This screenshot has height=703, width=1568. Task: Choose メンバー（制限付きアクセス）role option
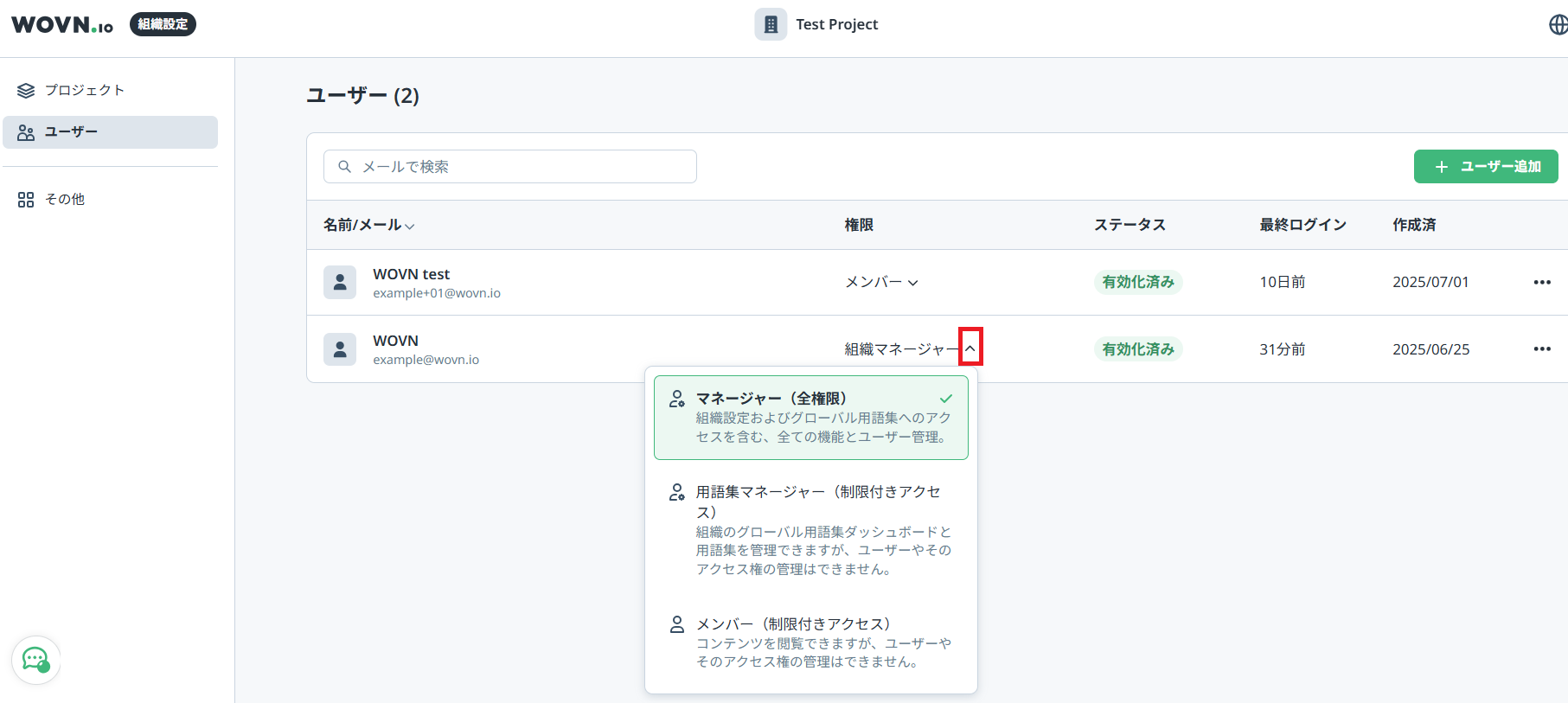click(811, 642)
